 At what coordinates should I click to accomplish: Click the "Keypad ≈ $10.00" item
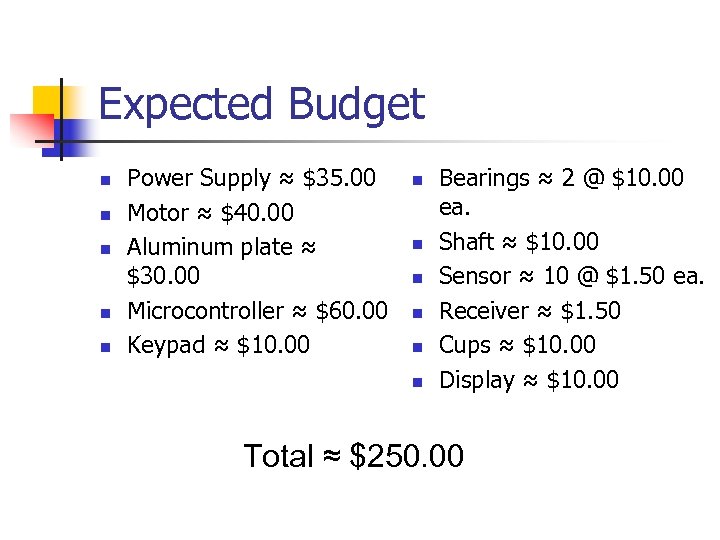(218, 345)
